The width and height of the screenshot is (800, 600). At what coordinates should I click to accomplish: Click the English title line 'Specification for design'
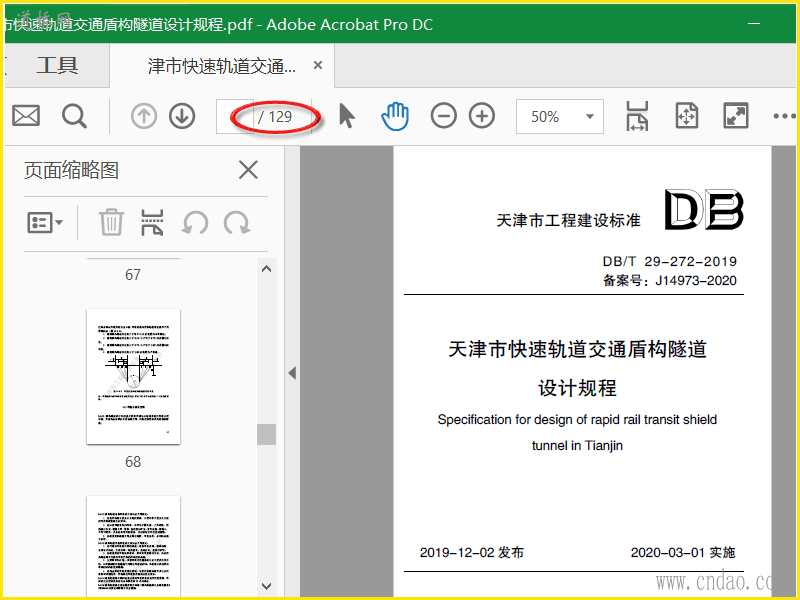click(577, 420)
